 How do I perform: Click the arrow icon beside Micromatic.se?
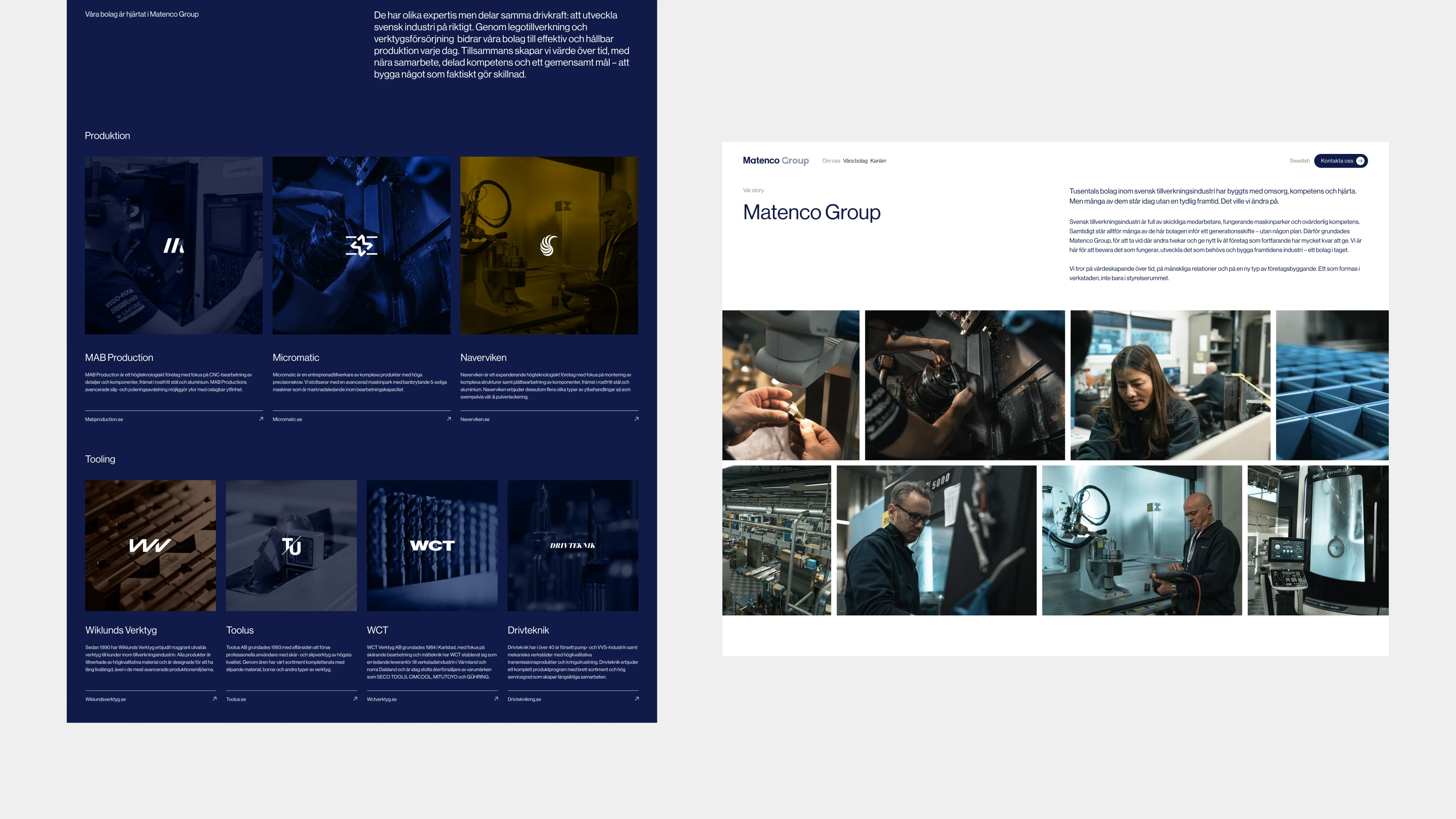pos(449,419)
